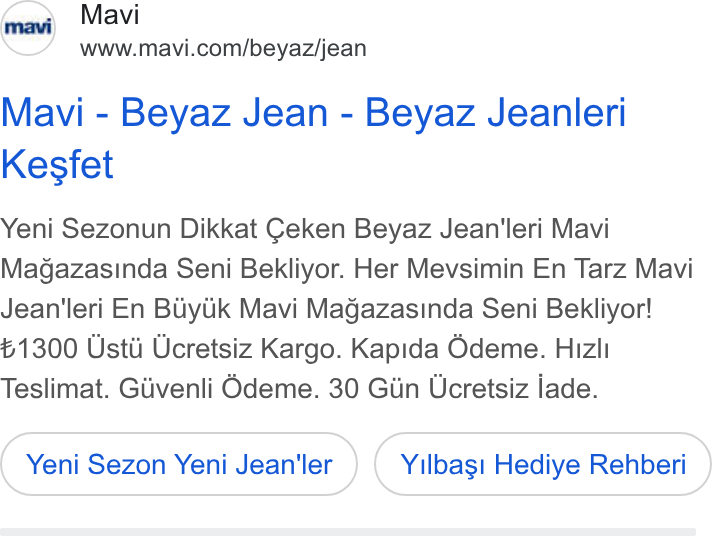
Task: Open the 'Yeni Sezon Yeni Jean'ler' sitelink
Action: [179, 464]
